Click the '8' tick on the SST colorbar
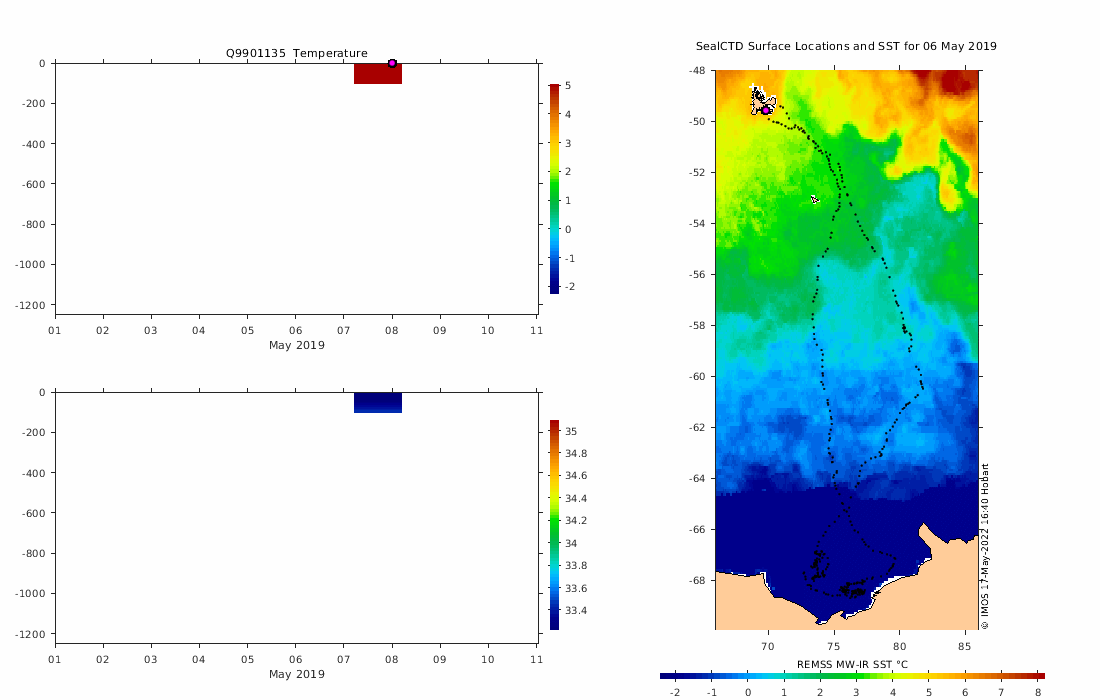The height and width of the screenshot is (700, 1100). tap(1038, 693)
